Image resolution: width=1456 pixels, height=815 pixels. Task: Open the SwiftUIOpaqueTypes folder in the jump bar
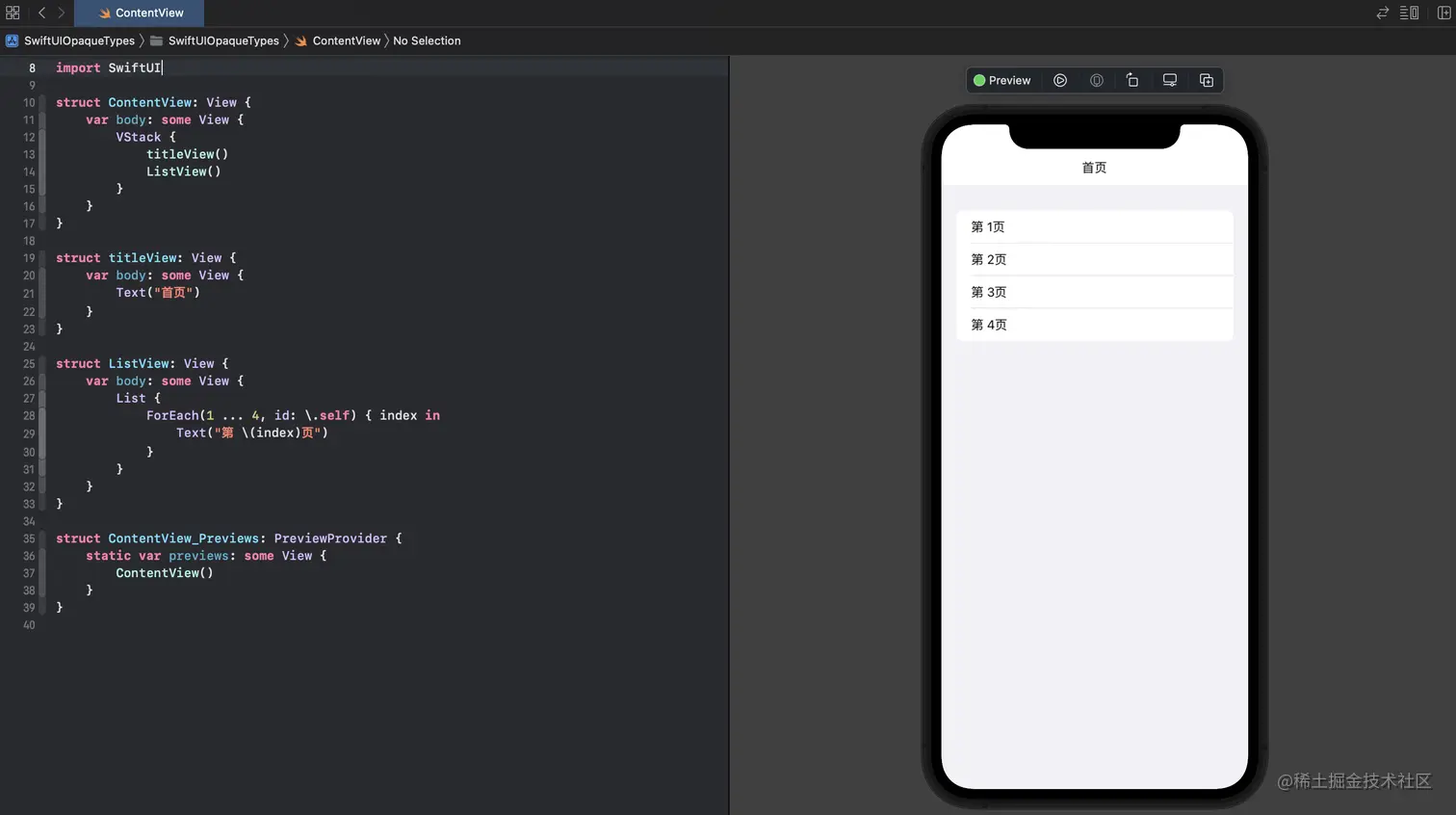tap(215, 40)
